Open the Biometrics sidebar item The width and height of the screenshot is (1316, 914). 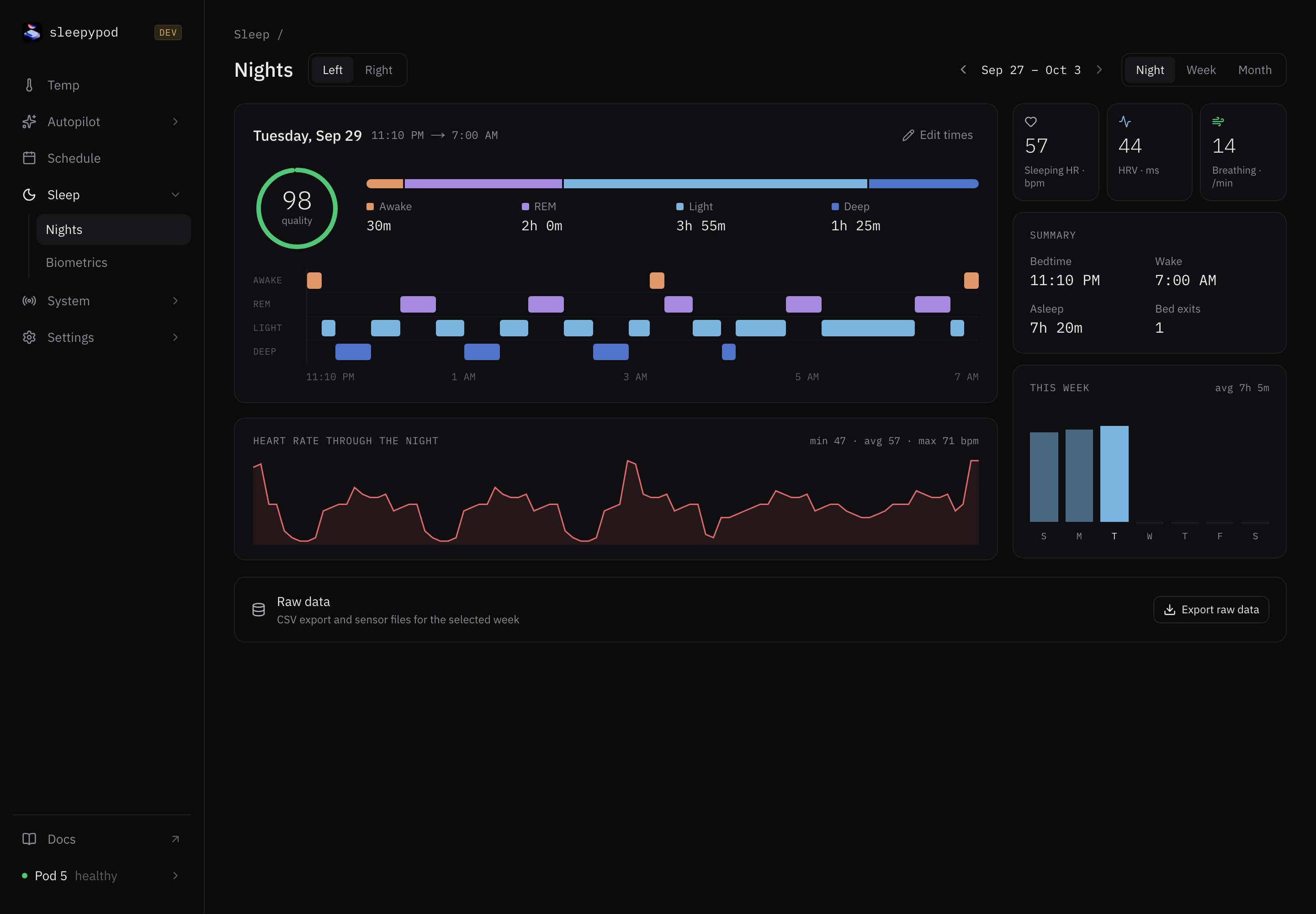(x=113, y=262)
